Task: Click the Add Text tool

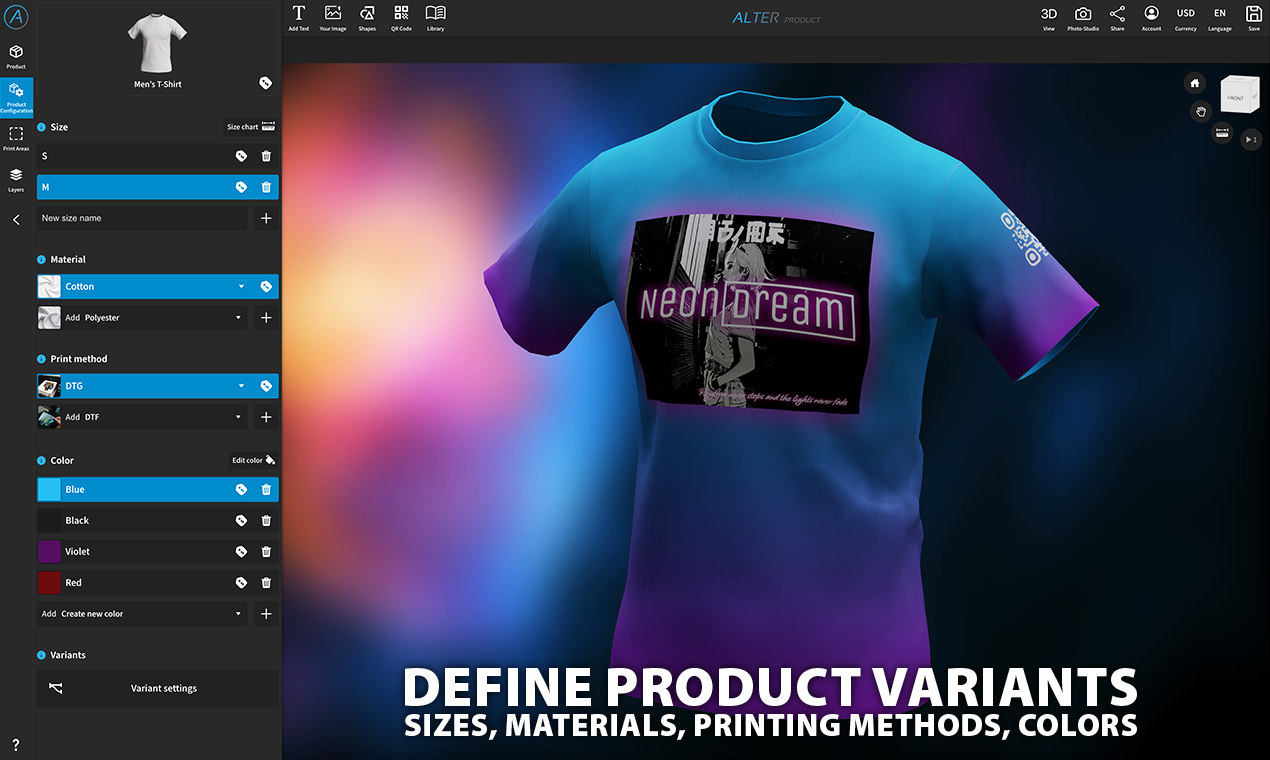Action: [298, 17]
